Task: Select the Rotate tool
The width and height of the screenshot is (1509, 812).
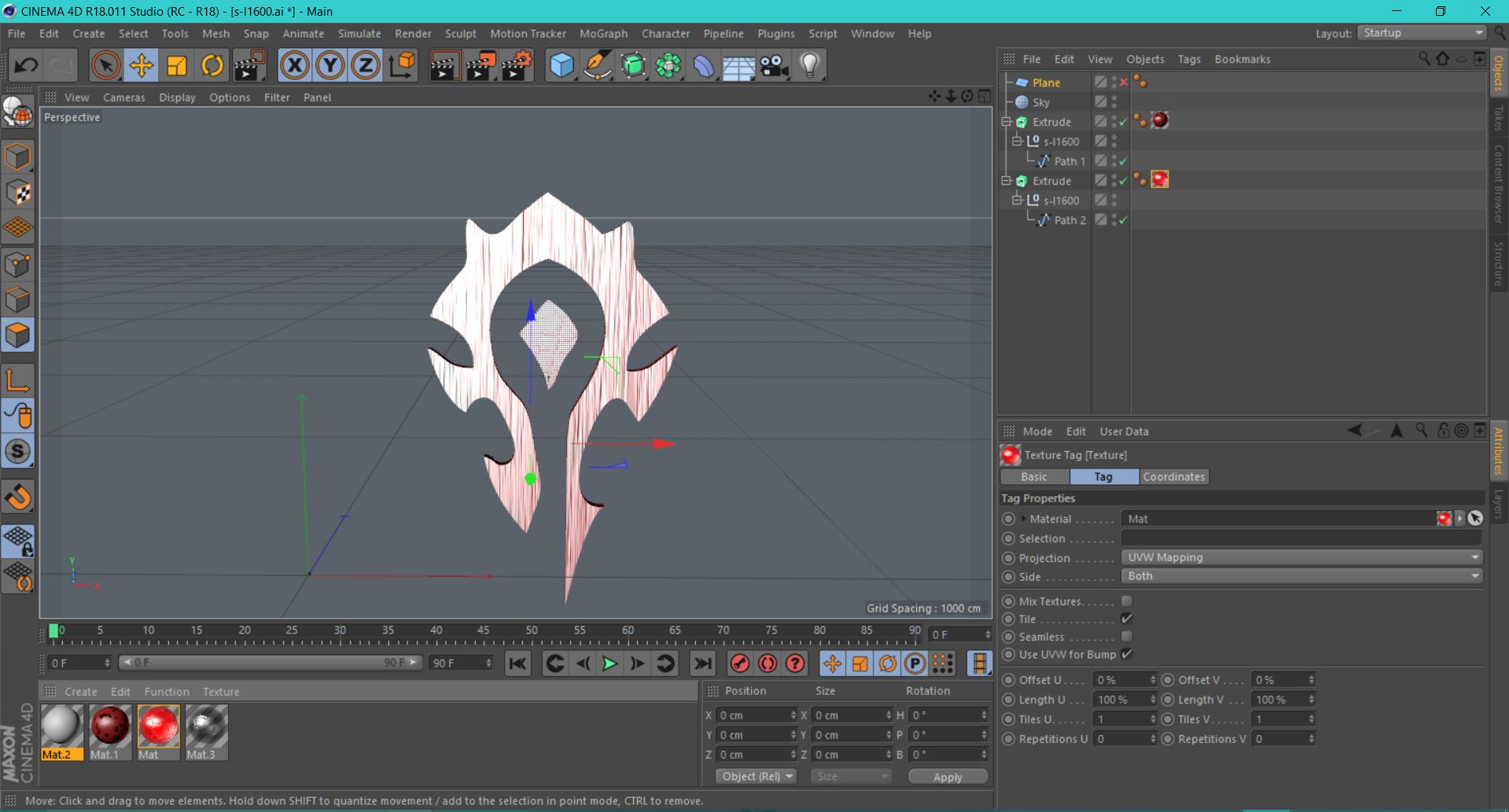Action: 212,65
